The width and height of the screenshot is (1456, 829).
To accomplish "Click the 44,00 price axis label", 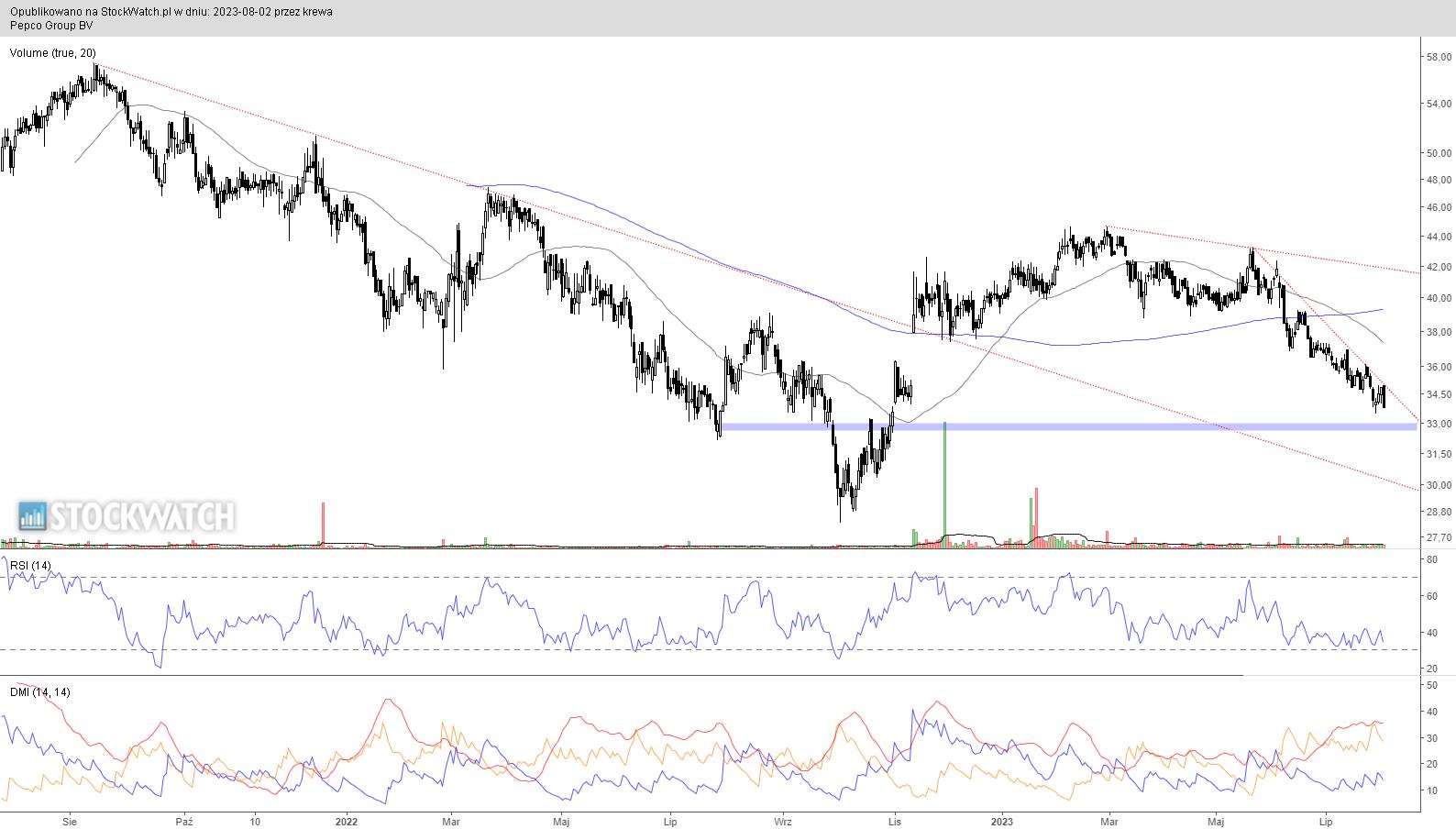I will click(1439, 238).
